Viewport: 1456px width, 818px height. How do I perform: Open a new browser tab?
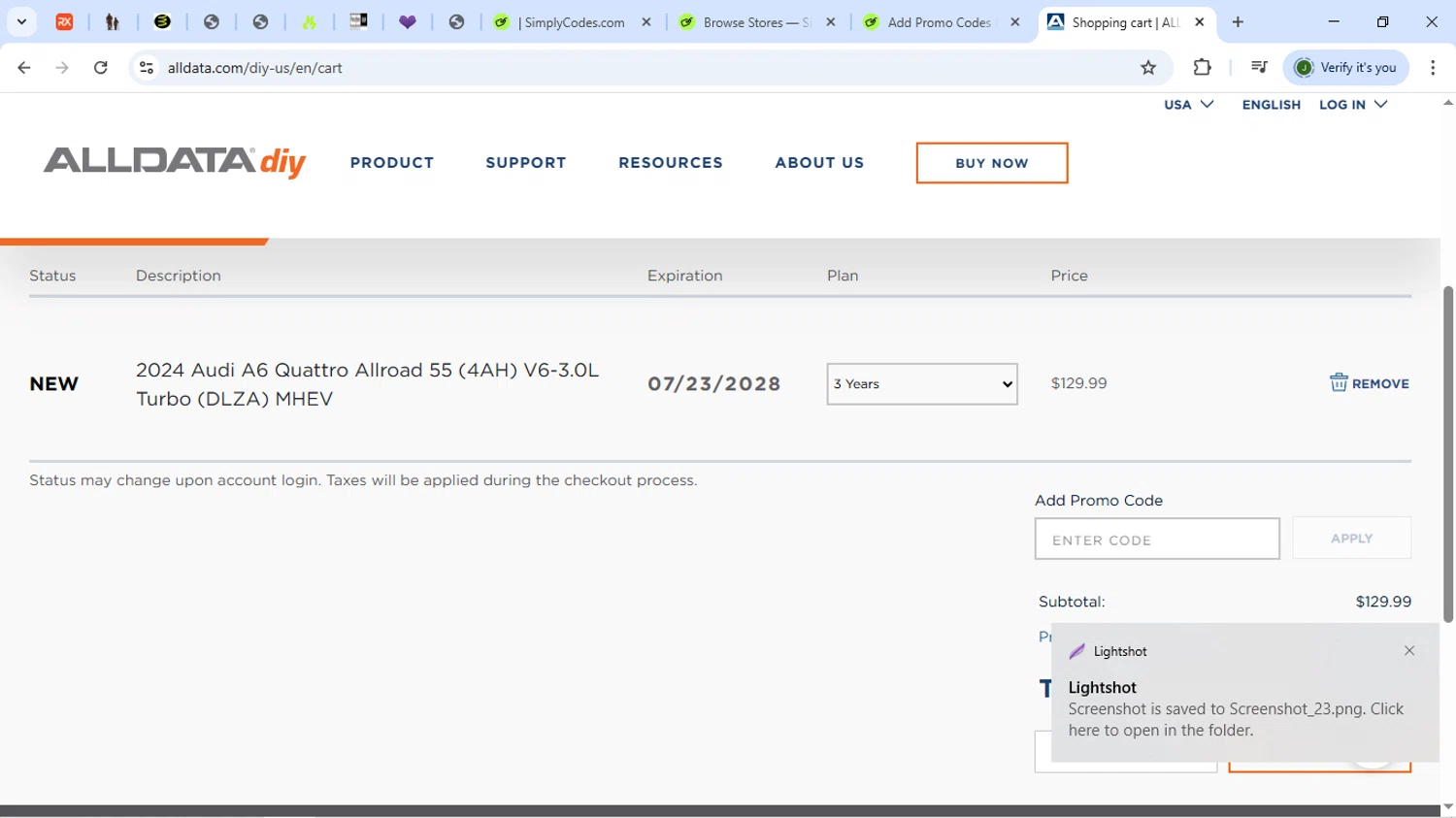[1238, 22]
